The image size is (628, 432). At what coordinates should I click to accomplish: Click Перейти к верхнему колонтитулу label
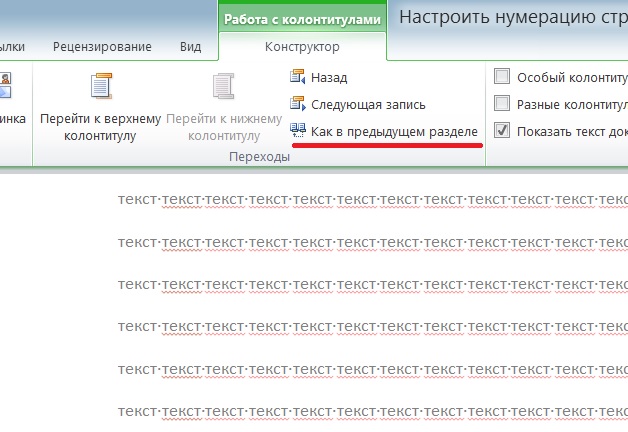coord(100,127)
